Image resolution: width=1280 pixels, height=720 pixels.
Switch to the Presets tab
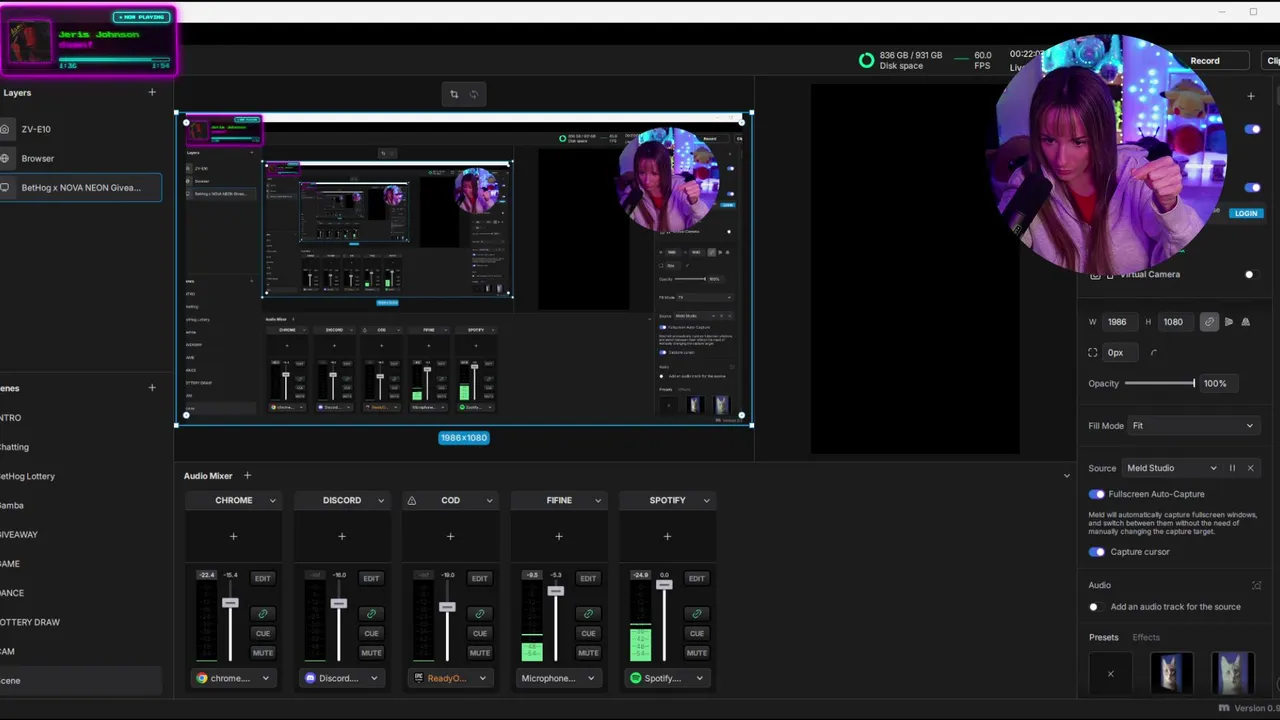click(1104, 637)
